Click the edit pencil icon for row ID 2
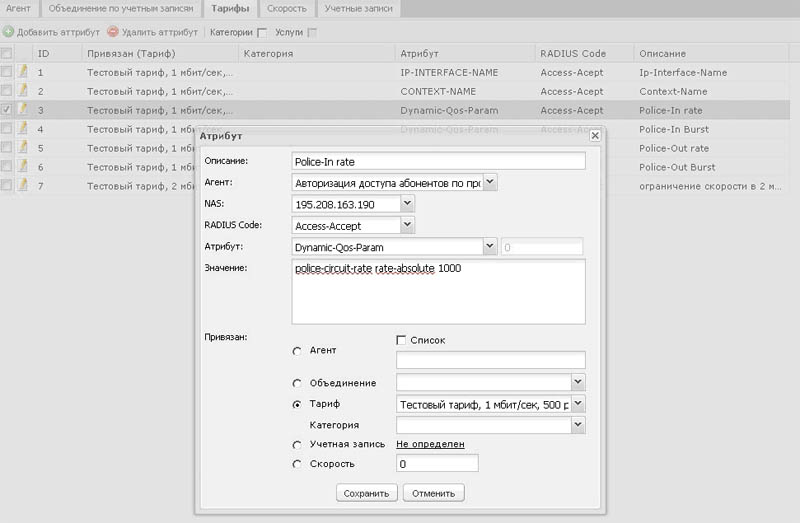Viewport: 800px width, 523px height. pos(22,91)
